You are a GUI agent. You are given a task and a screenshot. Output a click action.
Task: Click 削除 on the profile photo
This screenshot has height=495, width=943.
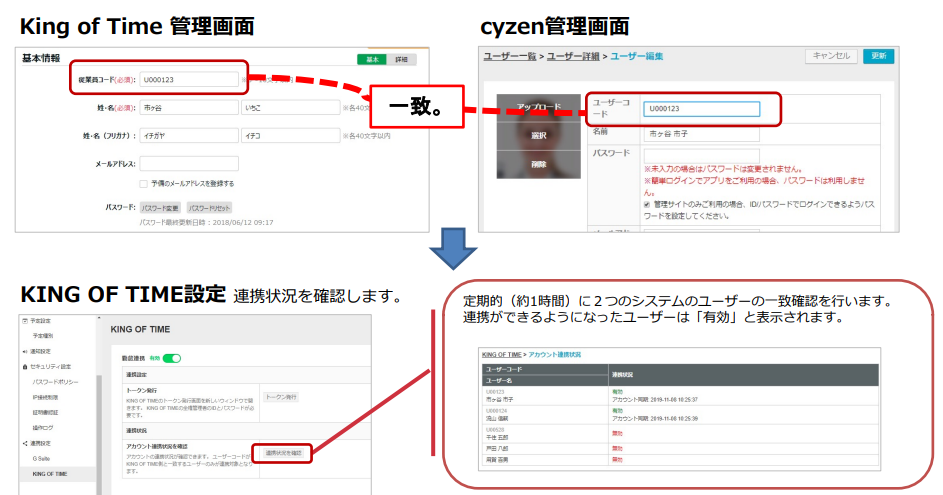tap(539, 164)
